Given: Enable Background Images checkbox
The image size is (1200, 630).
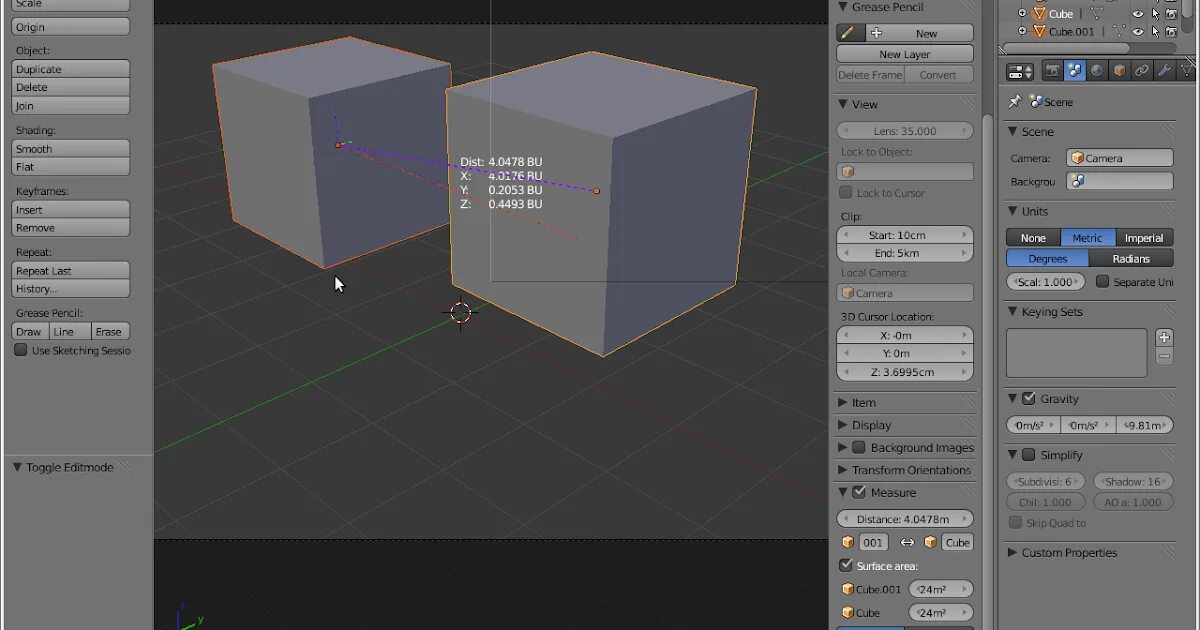Looking at the screenshot, I should pos(858,447).
